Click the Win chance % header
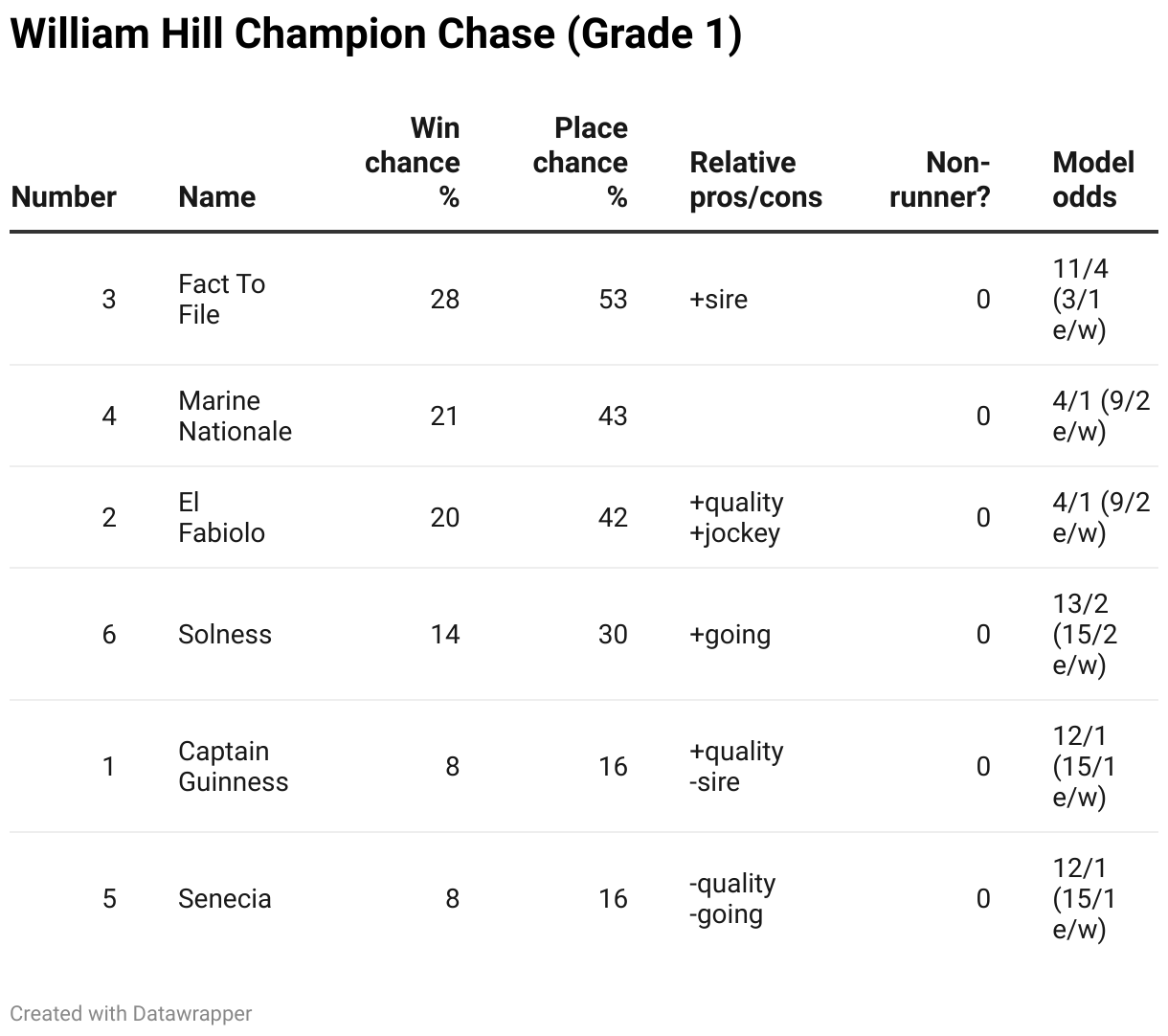The width and height of the screenshot is (1168, 1036). click(x=413, y=162)
